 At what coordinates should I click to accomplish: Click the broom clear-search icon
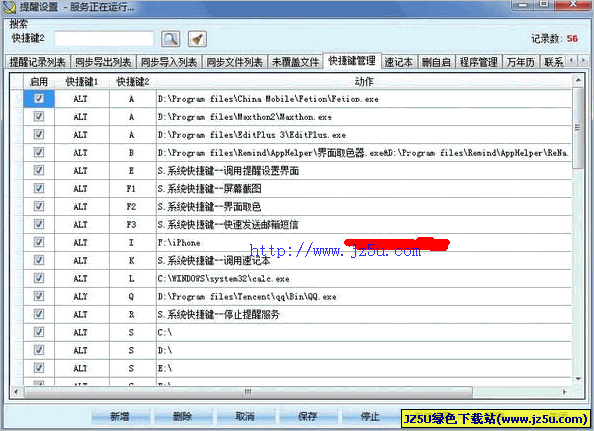pyautogui.click(x=197, y=39)
